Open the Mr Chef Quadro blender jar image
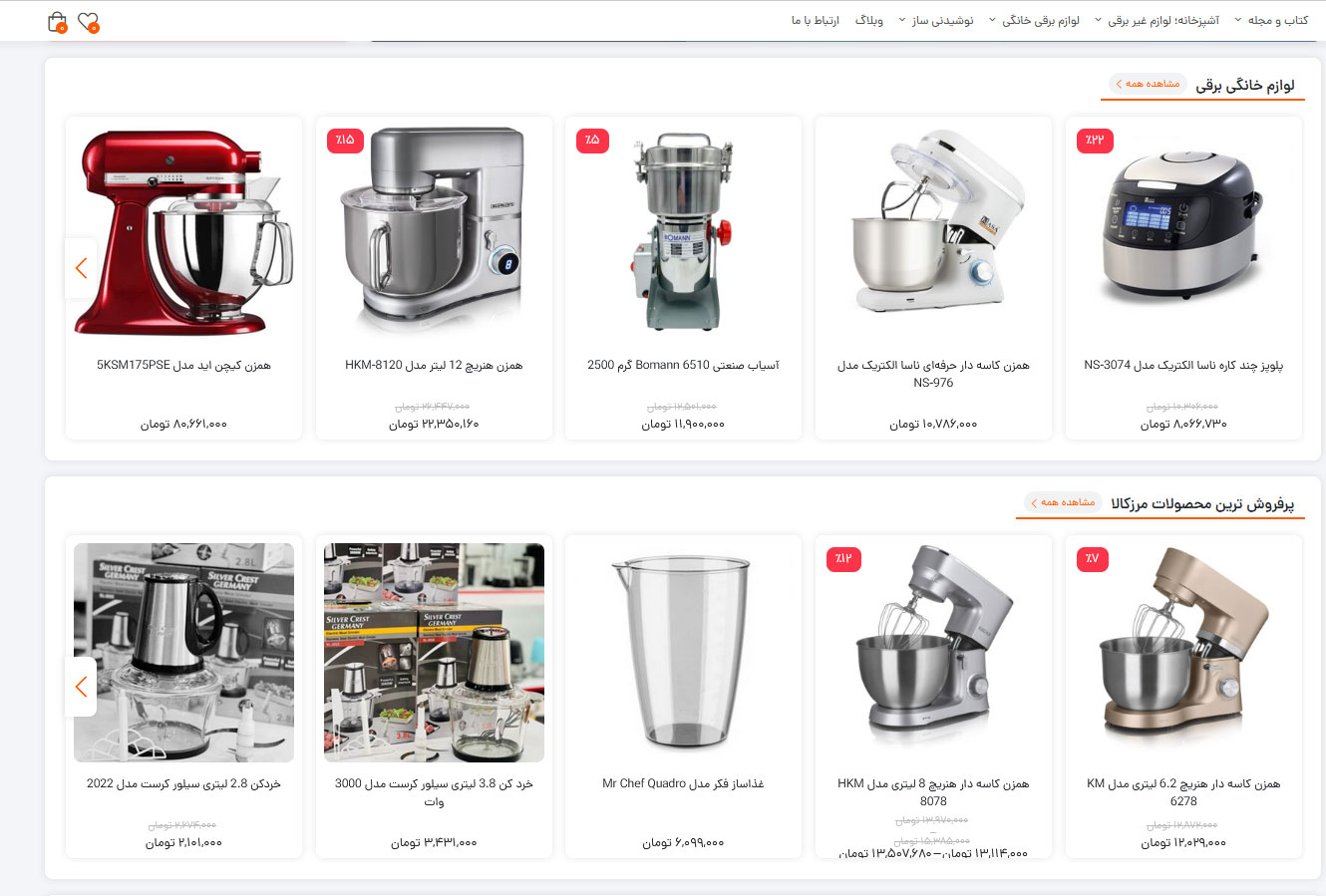Image resolution: width=1326 pixels, height=896 pixels. coord(683,652)
